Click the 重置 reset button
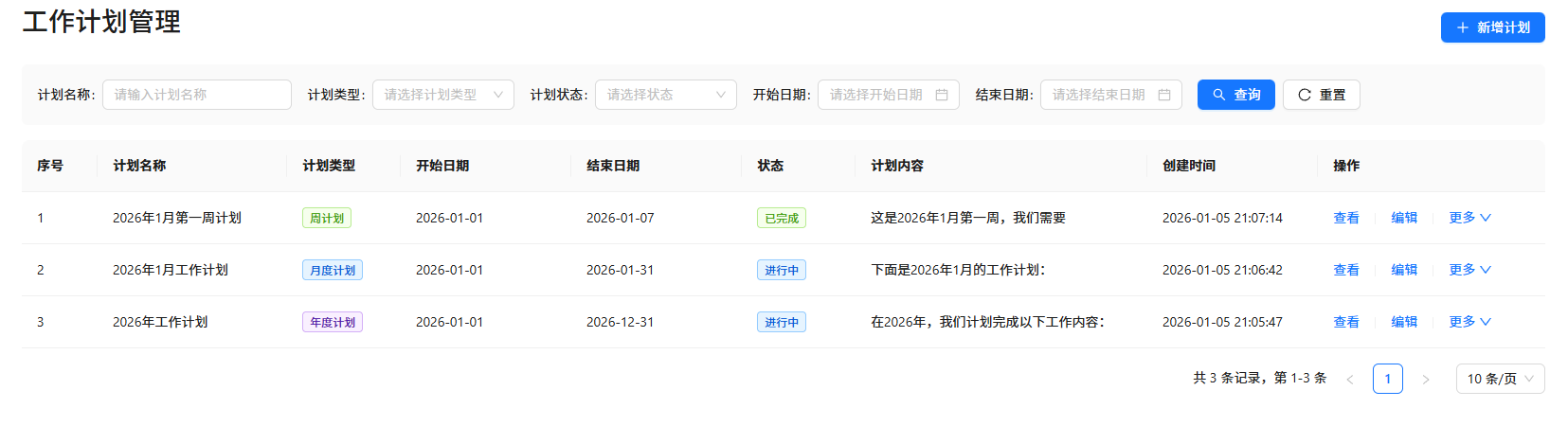 point(1321,95)
